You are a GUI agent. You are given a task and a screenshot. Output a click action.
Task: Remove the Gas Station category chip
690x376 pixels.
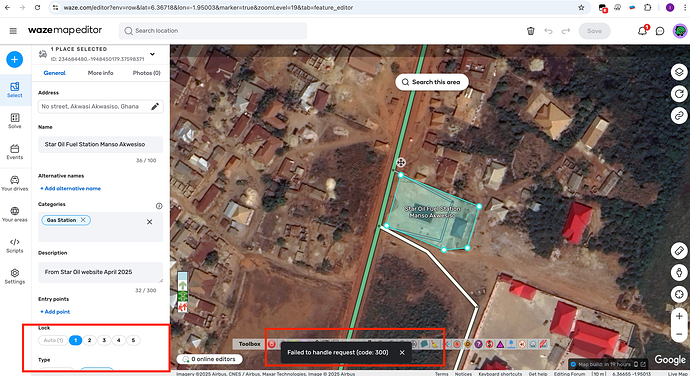pyautogui.click(x=83, y=220)
